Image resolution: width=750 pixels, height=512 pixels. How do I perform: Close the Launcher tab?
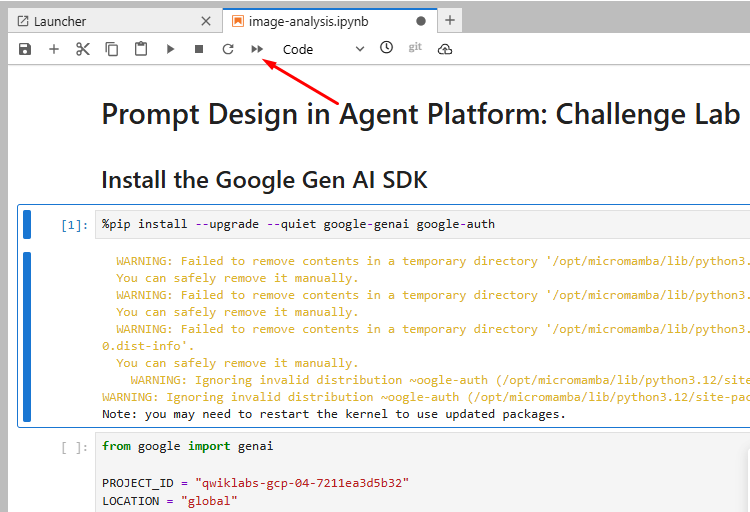206,21
